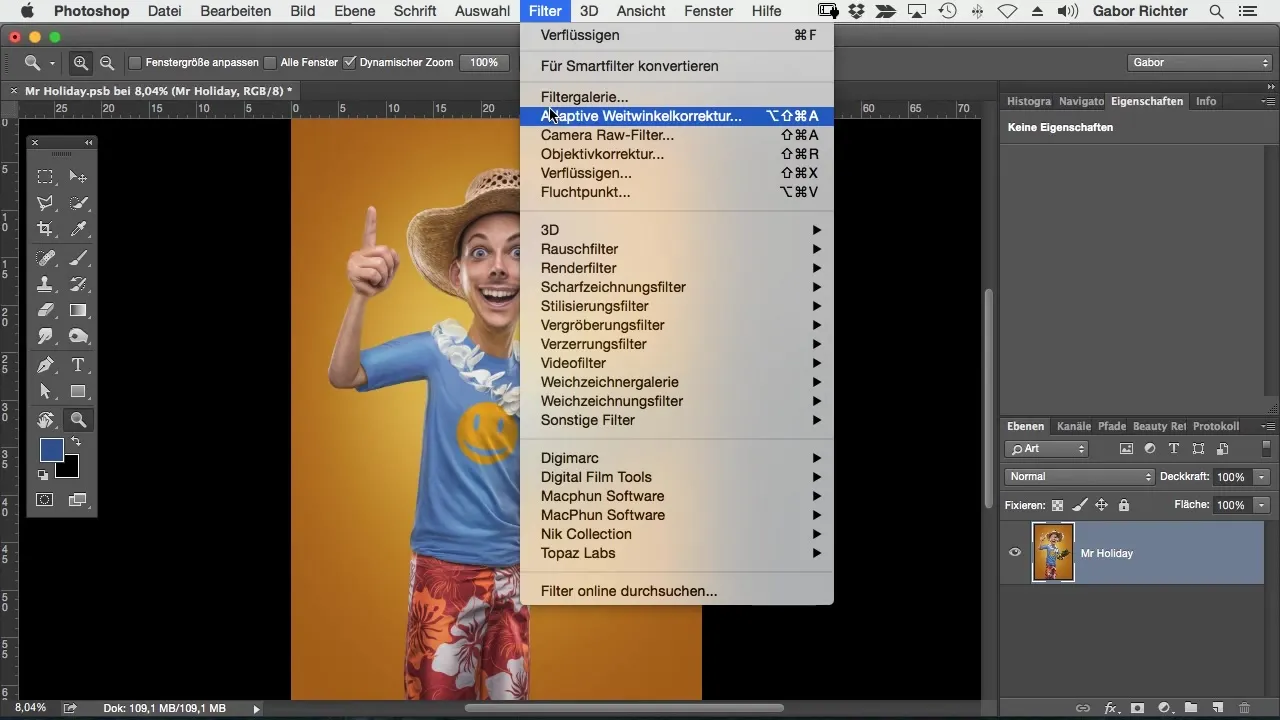Open the Normal blend mode dropdown
This screenshot has height=720, width=1280.
tap(1079, 477)
